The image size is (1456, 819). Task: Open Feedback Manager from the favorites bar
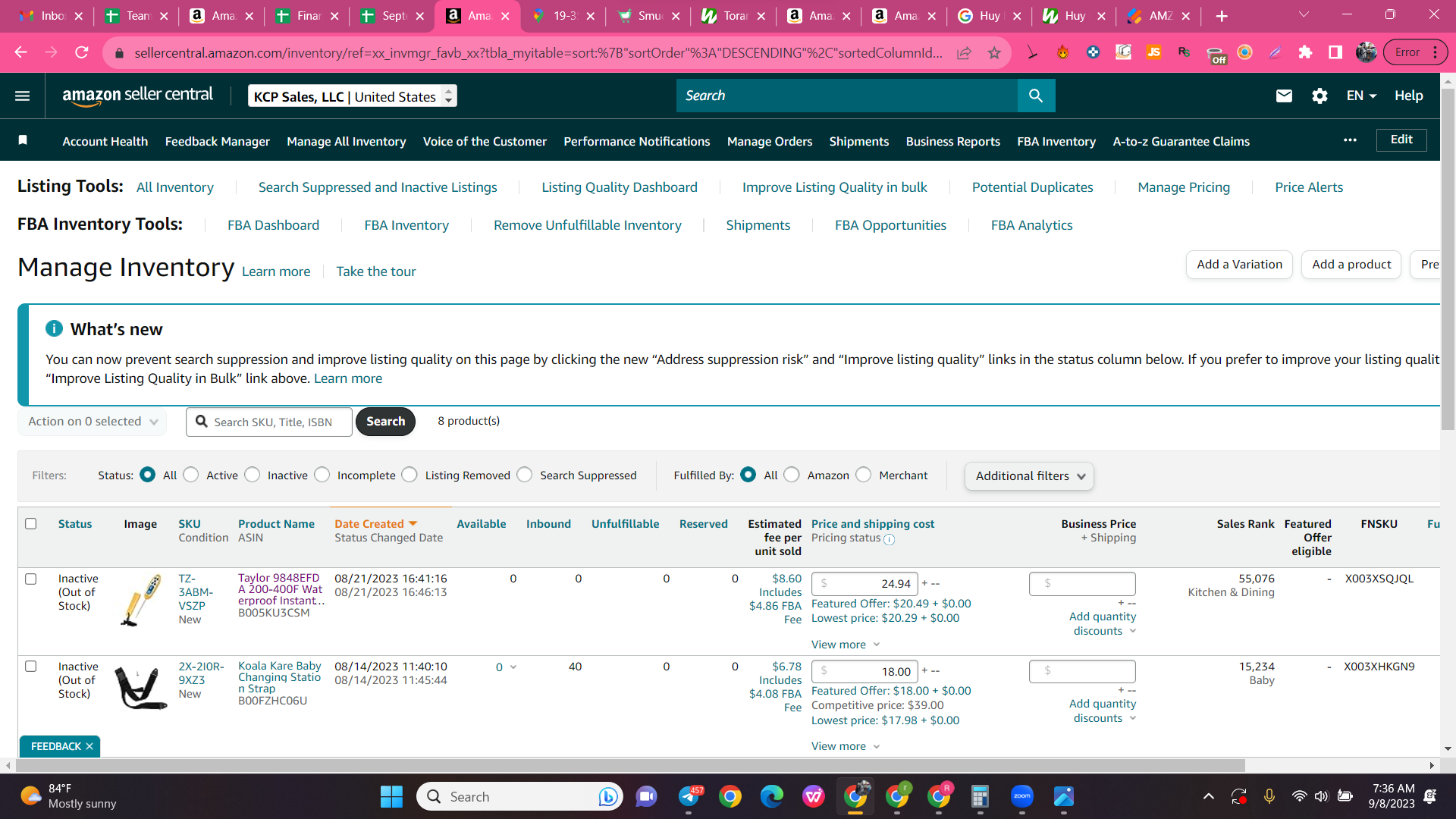point(218,142)
